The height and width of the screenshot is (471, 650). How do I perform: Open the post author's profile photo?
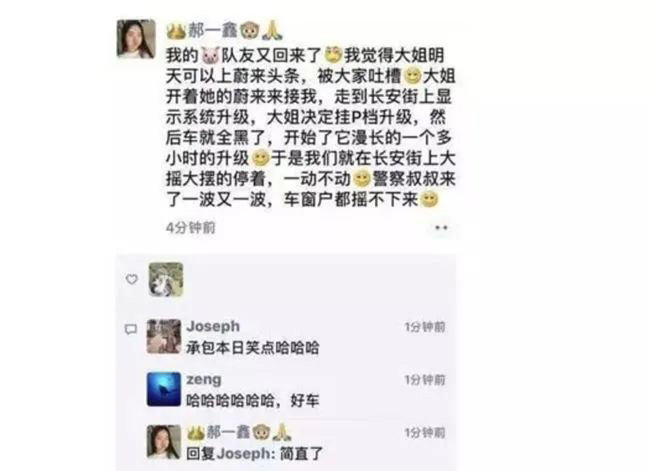(136, 38)
